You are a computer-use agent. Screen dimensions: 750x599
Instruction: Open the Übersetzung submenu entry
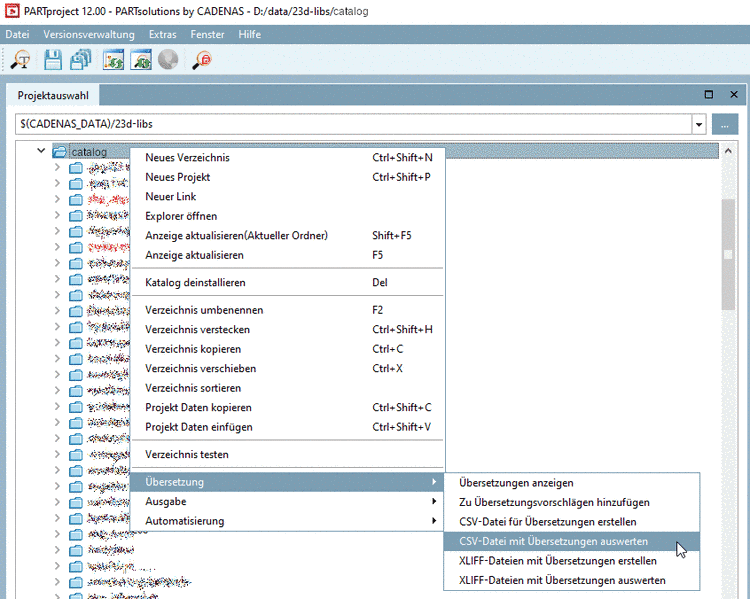(287, 482)
